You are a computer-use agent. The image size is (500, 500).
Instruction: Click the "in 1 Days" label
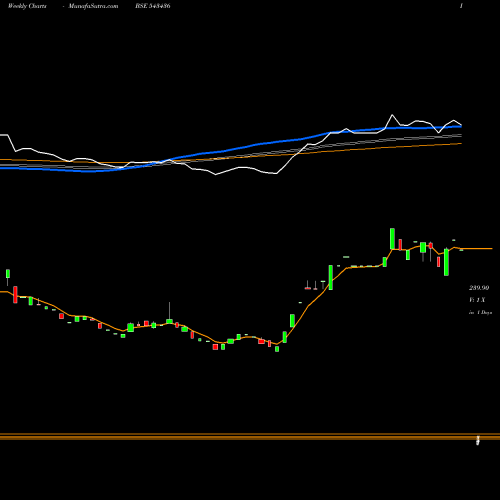[480, 312]
